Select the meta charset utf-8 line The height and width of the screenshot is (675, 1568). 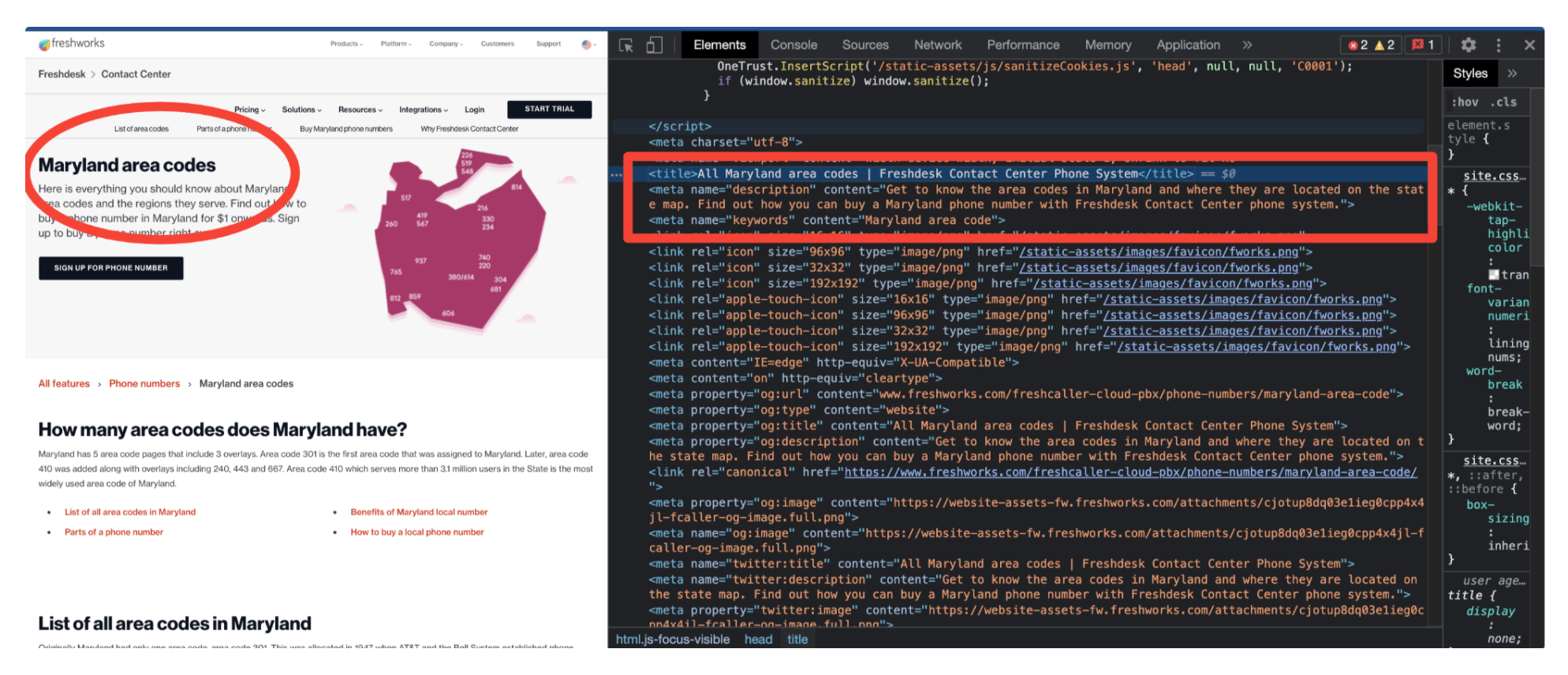pyautogui.click(x=726, y=143)
